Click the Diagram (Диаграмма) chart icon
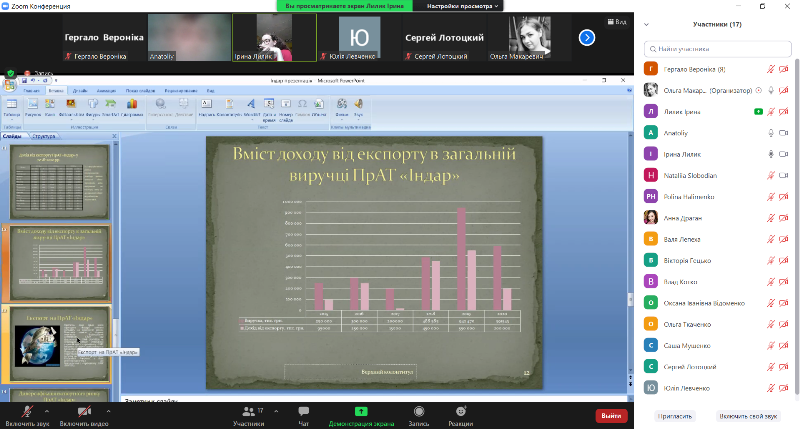Viewport: 800px width, 429px height. [x=132, y=106]
